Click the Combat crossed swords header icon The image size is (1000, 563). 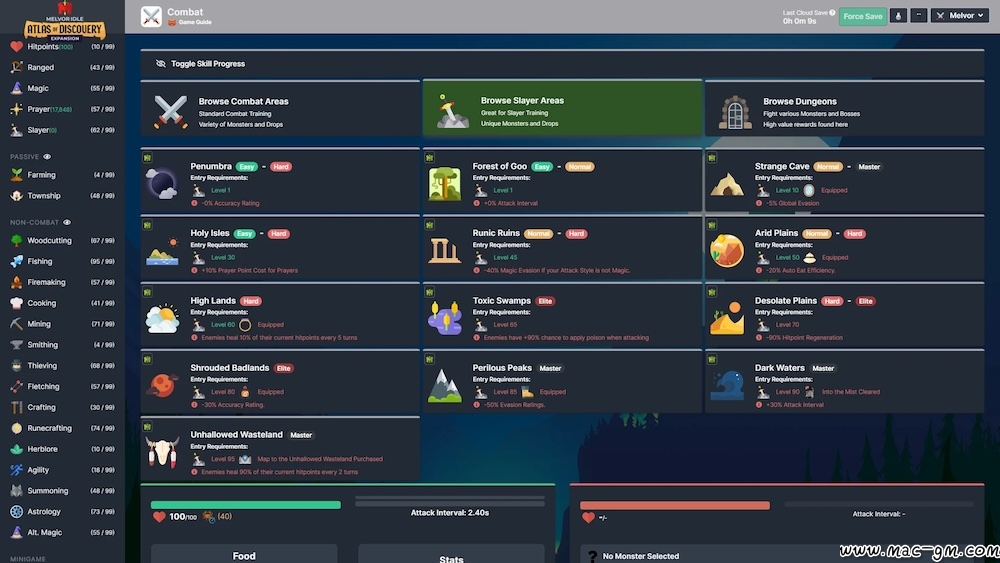click(151, 16)
